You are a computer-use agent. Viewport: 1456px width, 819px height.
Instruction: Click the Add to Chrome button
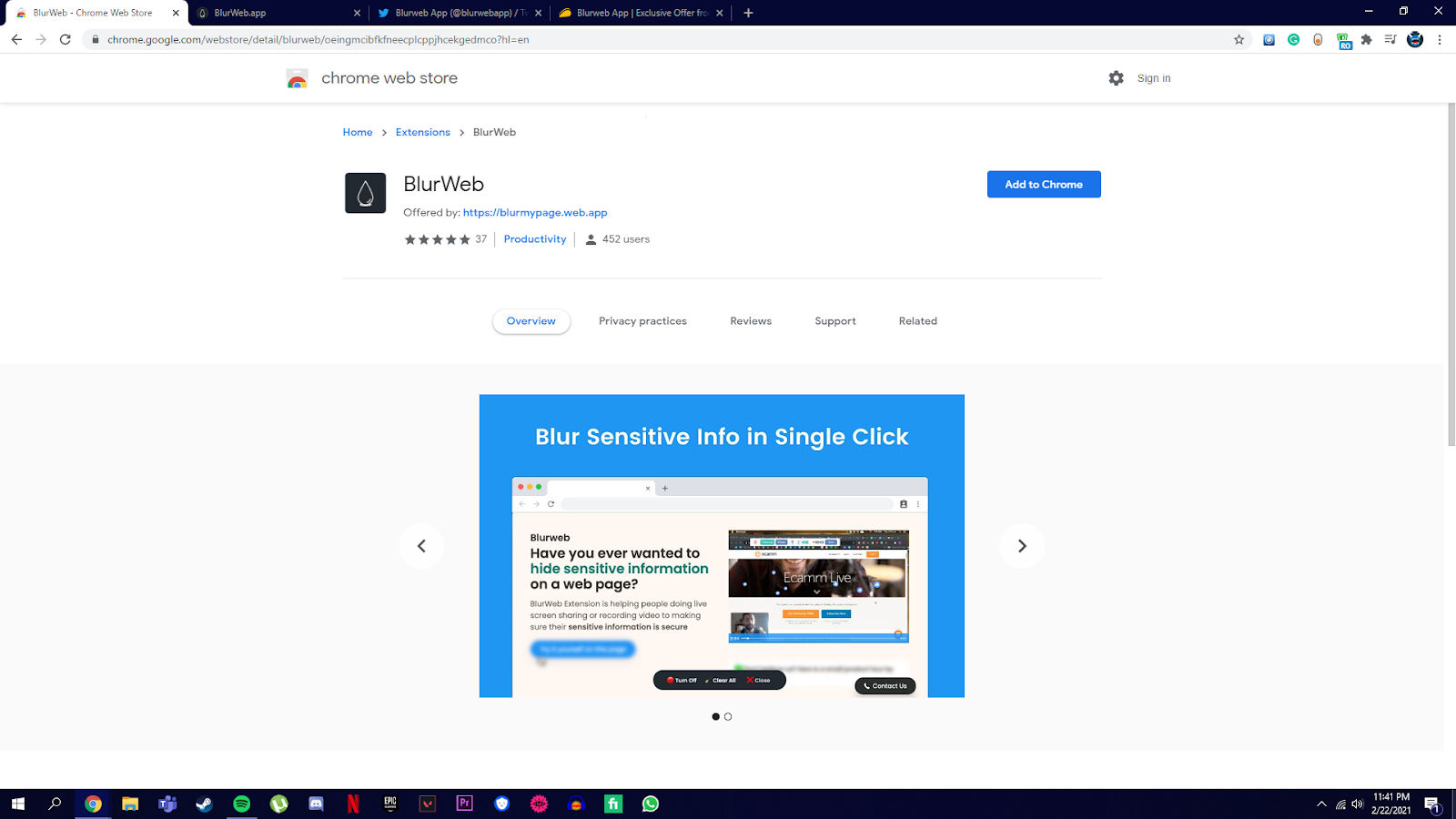tap(1044, 184)
